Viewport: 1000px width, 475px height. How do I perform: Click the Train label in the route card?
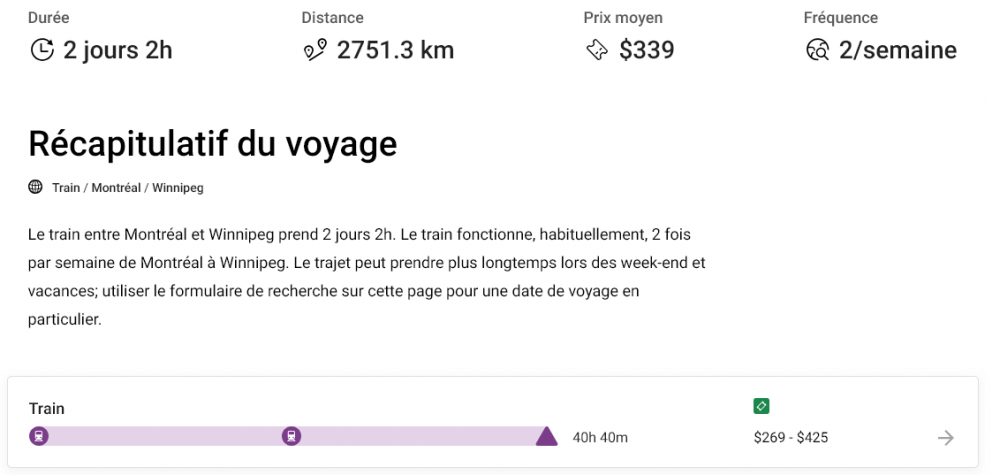[47, 408]
